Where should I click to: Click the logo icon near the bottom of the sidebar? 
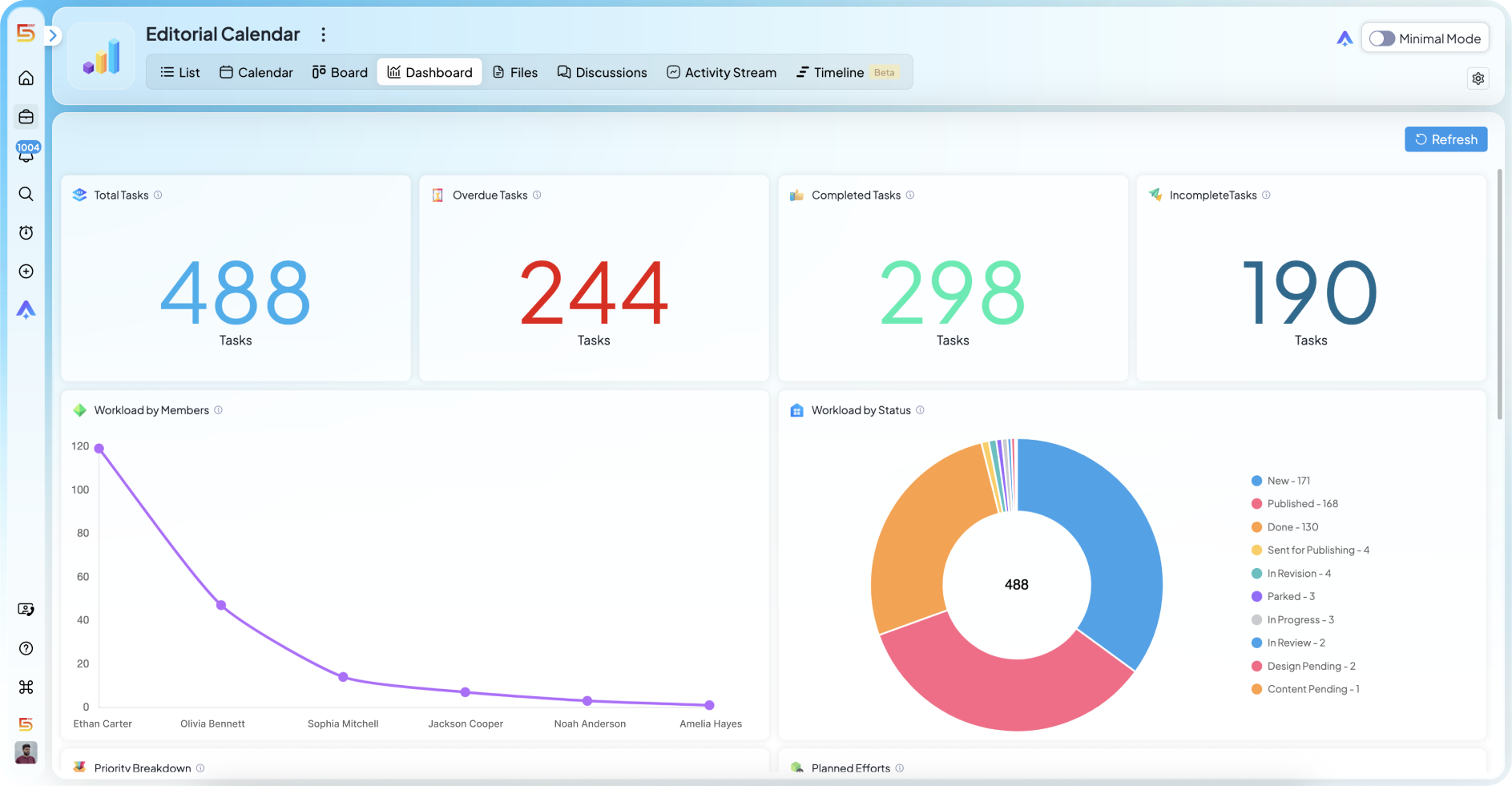click(26, 724)
